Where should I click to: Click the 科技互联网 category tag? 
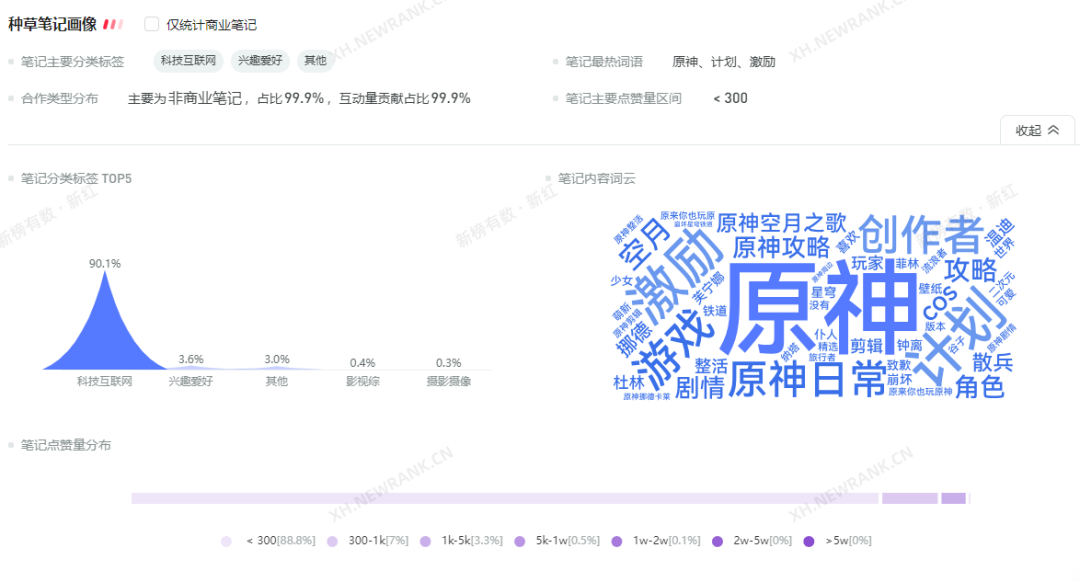(188, 61)
